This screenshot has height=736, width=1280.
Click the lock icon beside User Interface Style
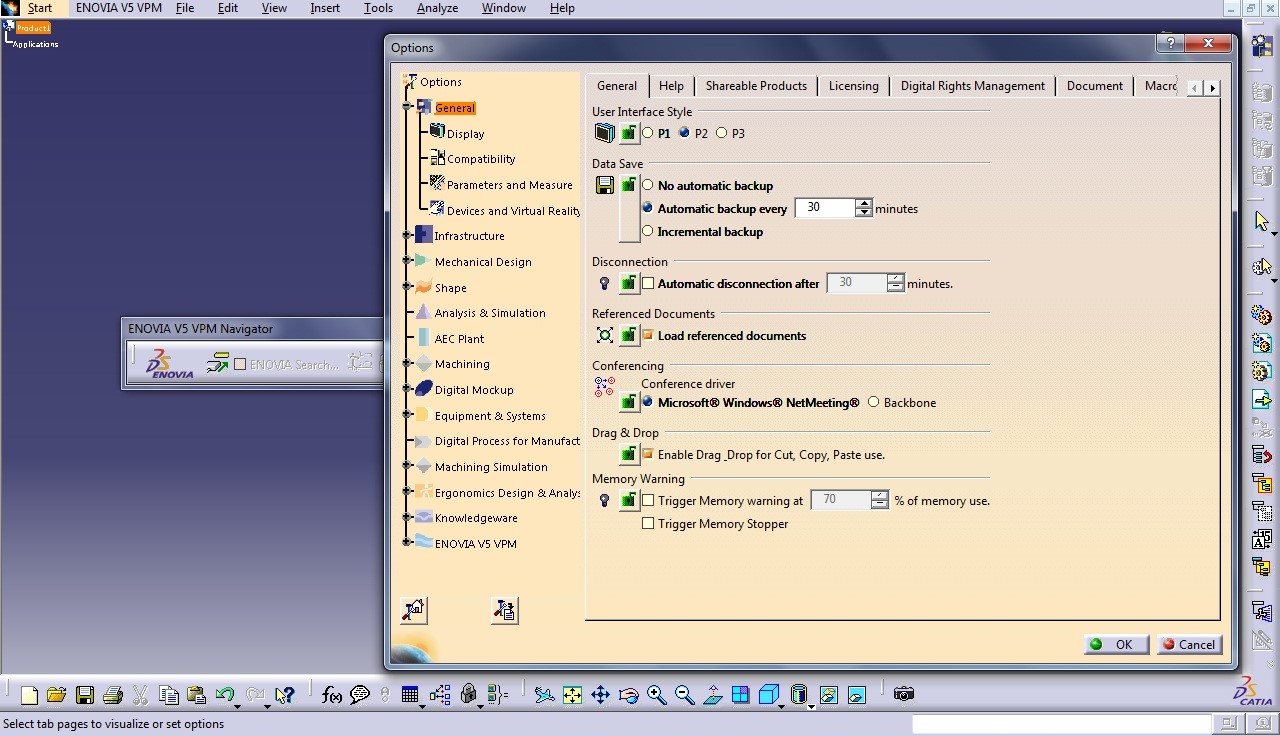(628, 133)
